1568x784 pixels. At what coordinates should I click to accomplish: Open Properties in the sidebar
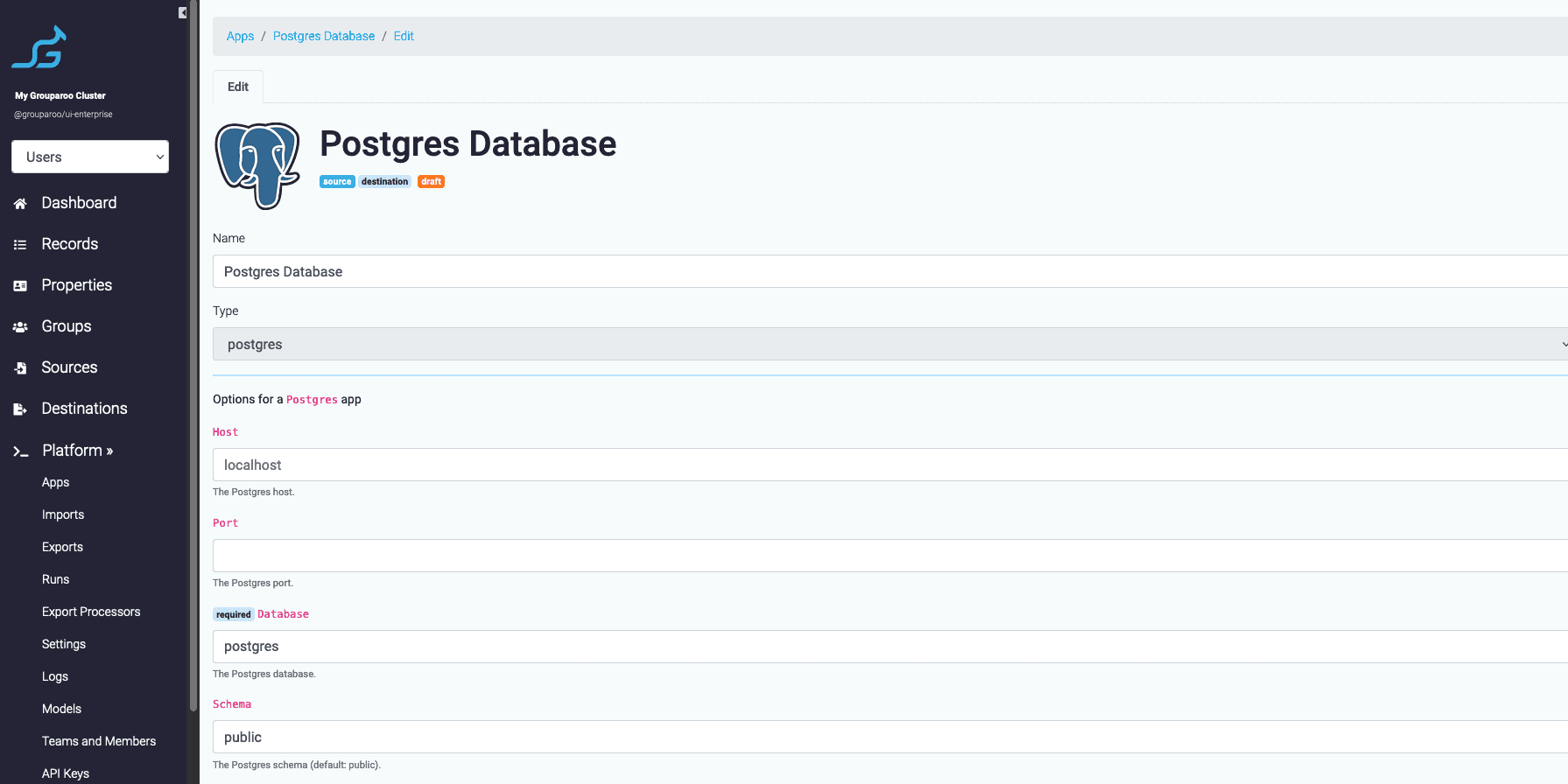(x=77, y=285)
